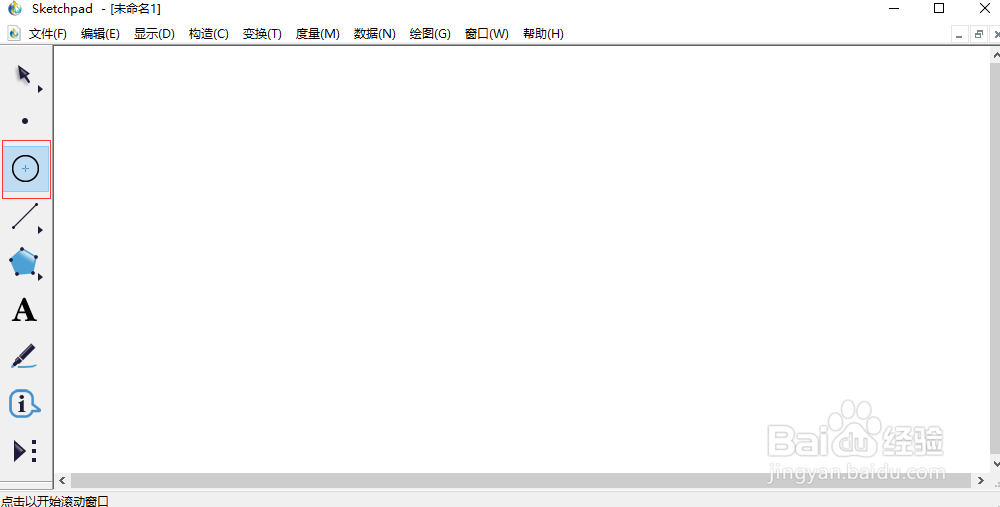Expand Straightedge tool variants flyout triangle
The width and height of the screenshot is (1000, 507).
coord(40,230)
